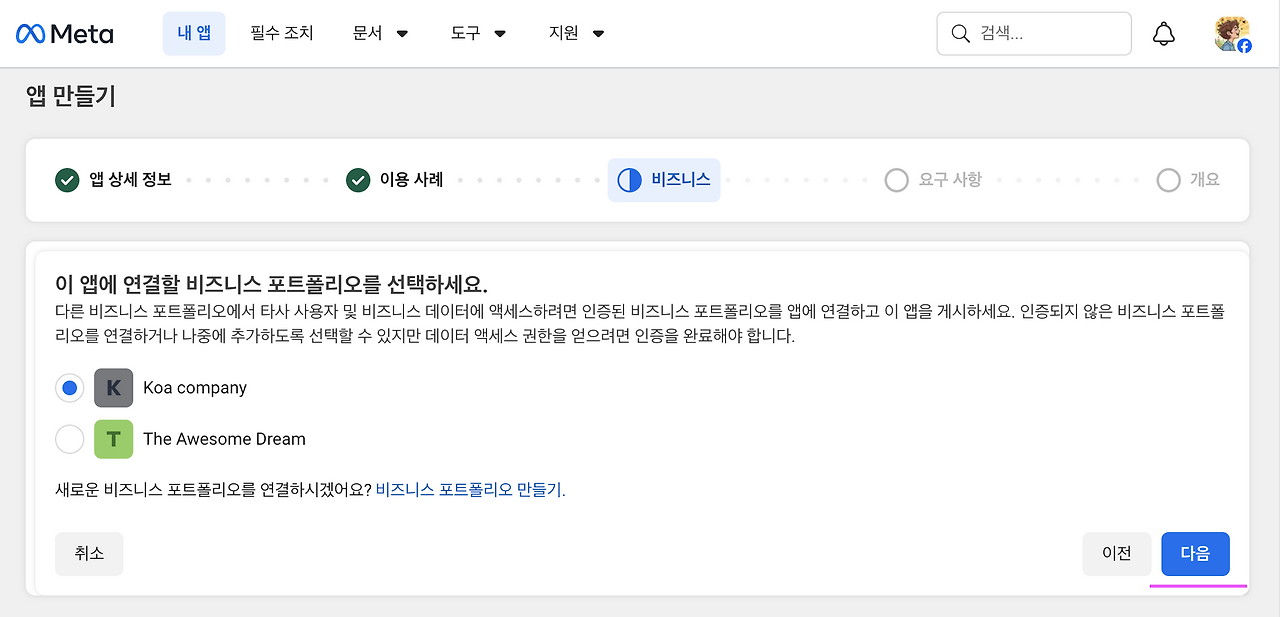
Task: Click the 앱 상세 정보 green checkmark
Action: 67,180
